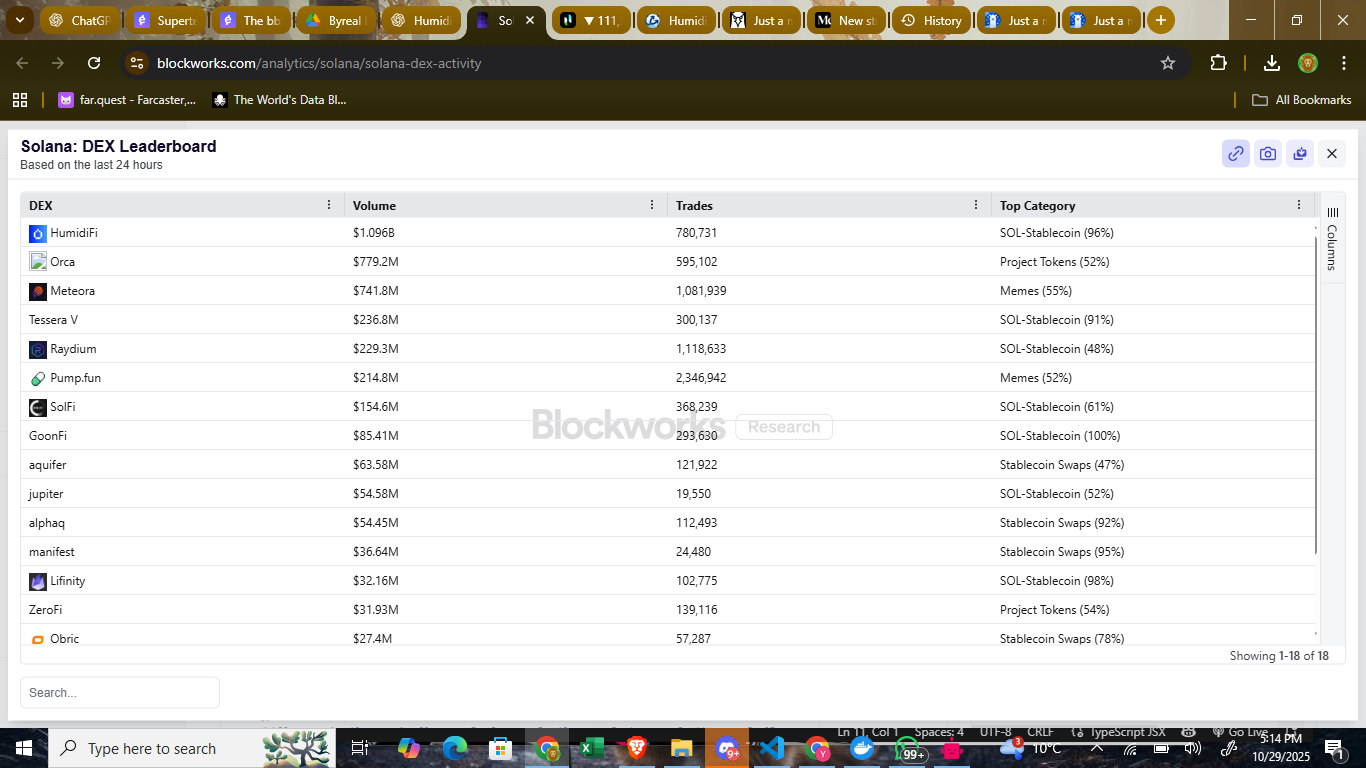Click the table search input field
This screenshot has width=1366, height=768.
tap(120, 692)
